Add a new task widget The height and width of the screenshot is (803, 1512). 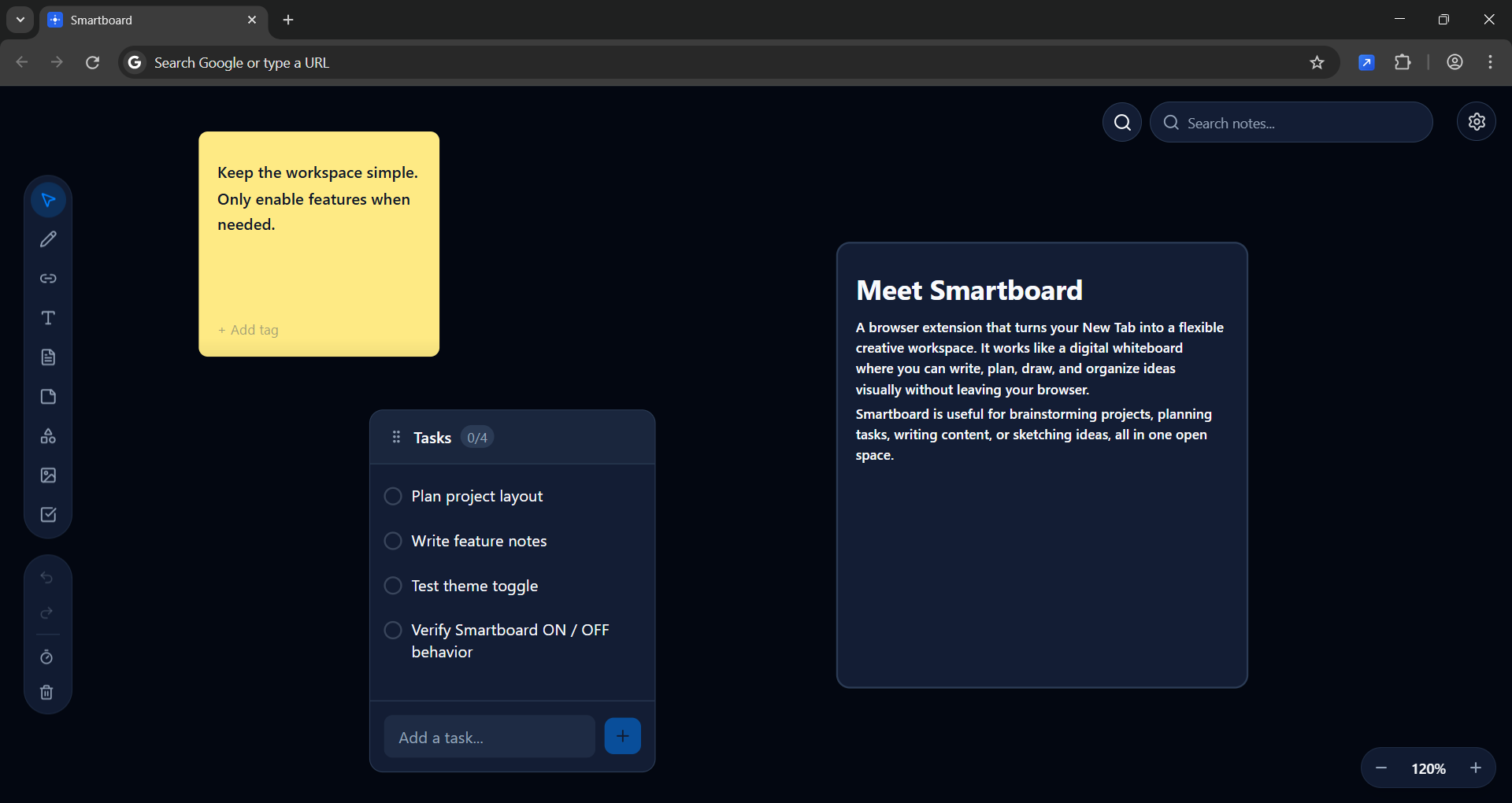pos(48,514)
